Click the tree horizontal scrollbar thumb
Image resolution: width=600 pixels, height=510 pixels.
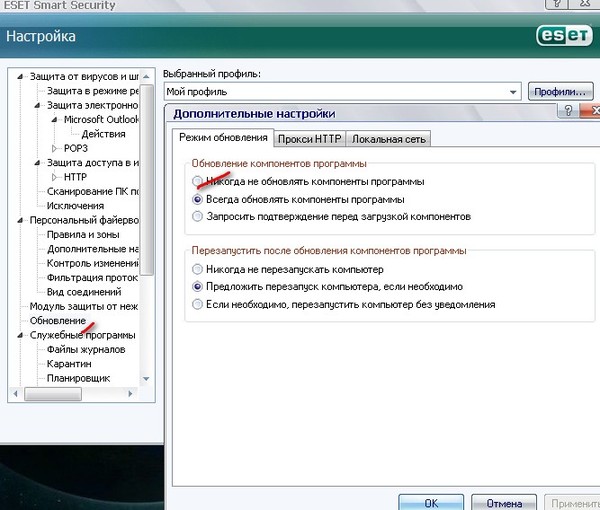[x=53, y=394]
